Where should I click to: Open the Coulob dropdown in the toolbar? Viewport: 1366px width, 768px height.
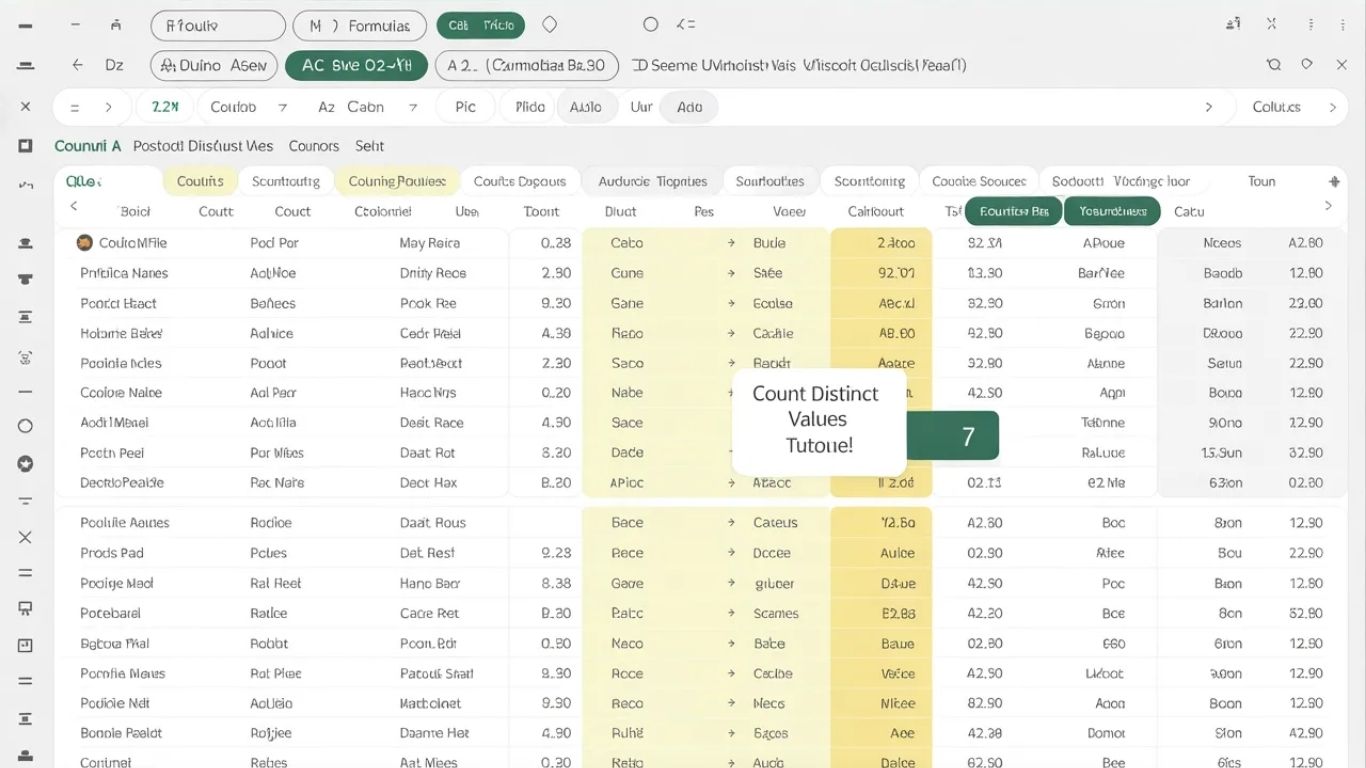coord(248,106)
